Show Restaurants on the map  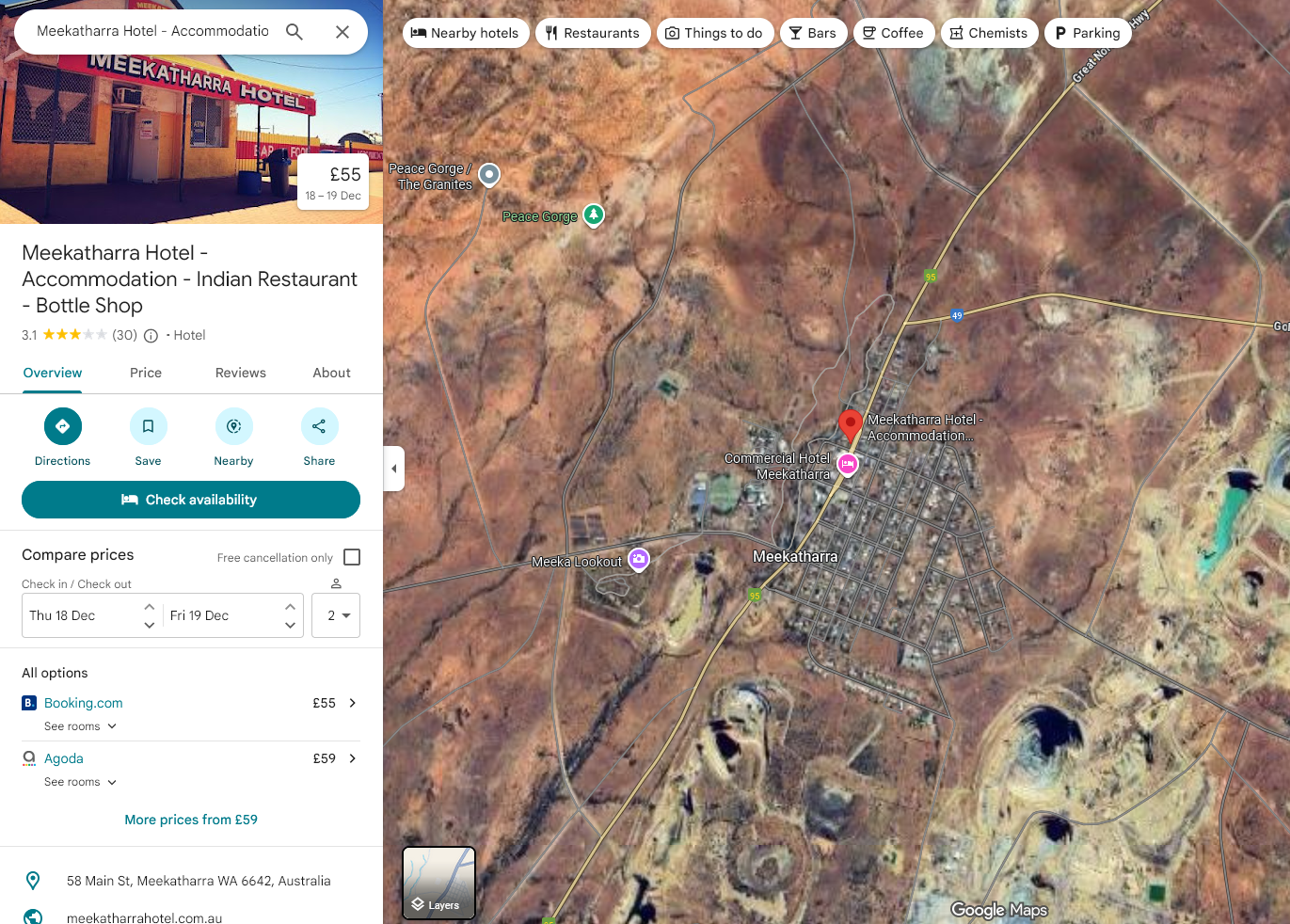(x=593, y=33)
